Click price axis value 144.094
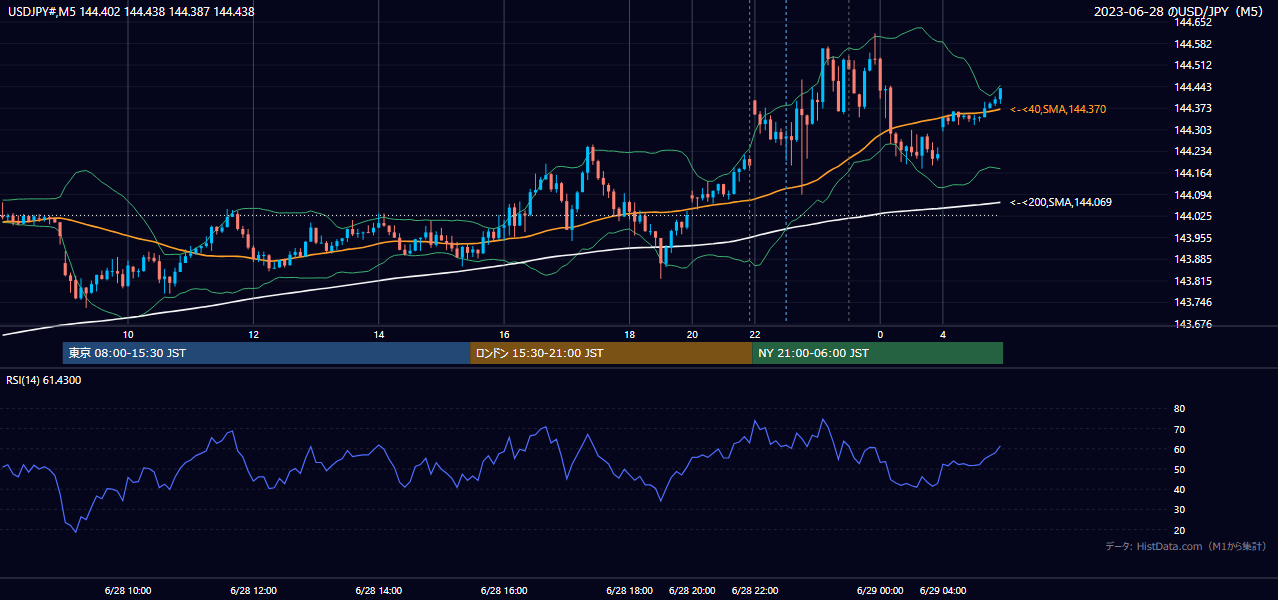Screen dimensions: 1278x600 [x=1193, y=195]
